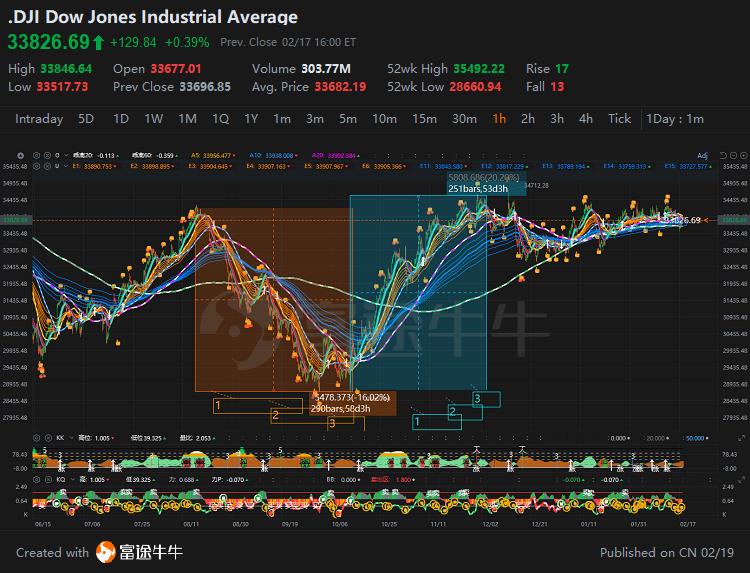Screen dimensions: 750x573
Task: Choose the 2h interval
Action: tap(528, 119)
